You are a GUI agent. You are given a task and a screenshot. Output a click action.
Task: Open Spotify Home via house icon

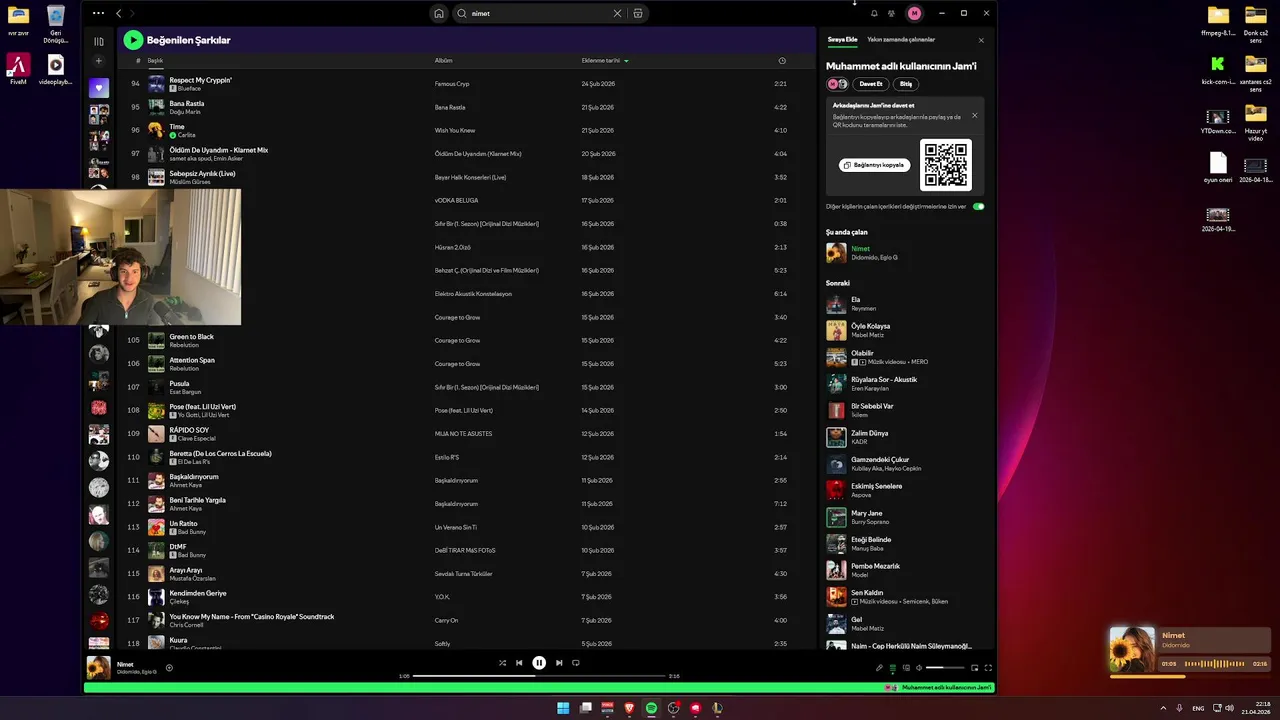tap(438, 13)
